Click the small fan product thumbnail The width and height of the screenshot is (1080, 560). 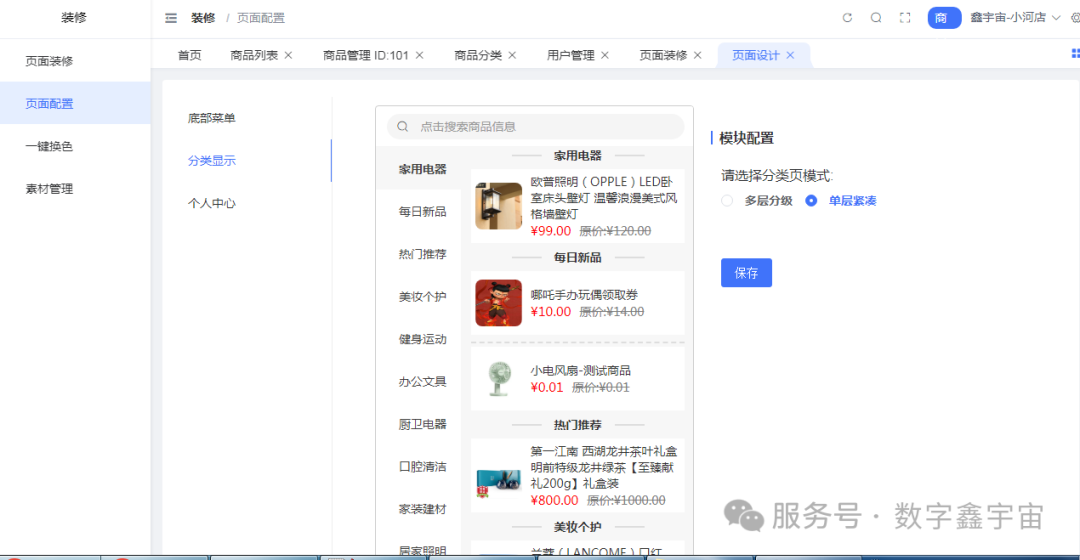(x=499, y=379)
